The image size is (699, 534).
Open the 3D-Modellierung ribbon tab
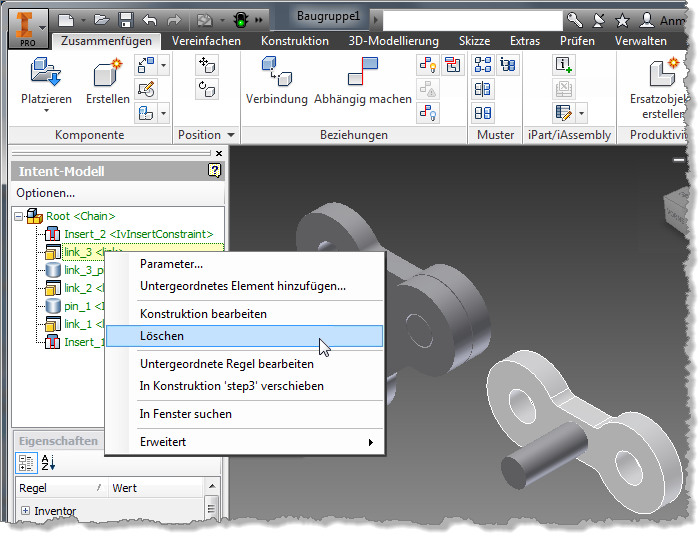[393, 41]
